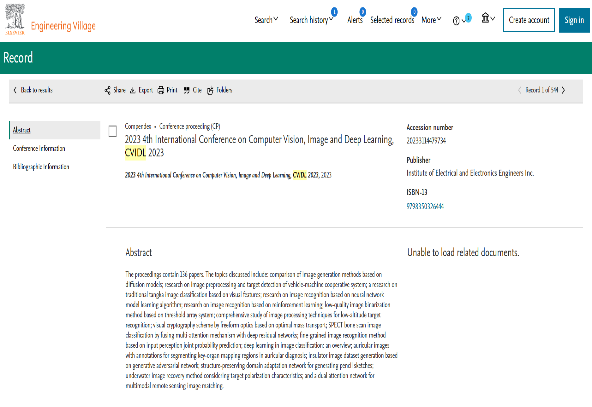Screen dimensions: 592x407
Task: Expand the More dropdown menu
Action: pyautogui.click(x=431, y=20)
